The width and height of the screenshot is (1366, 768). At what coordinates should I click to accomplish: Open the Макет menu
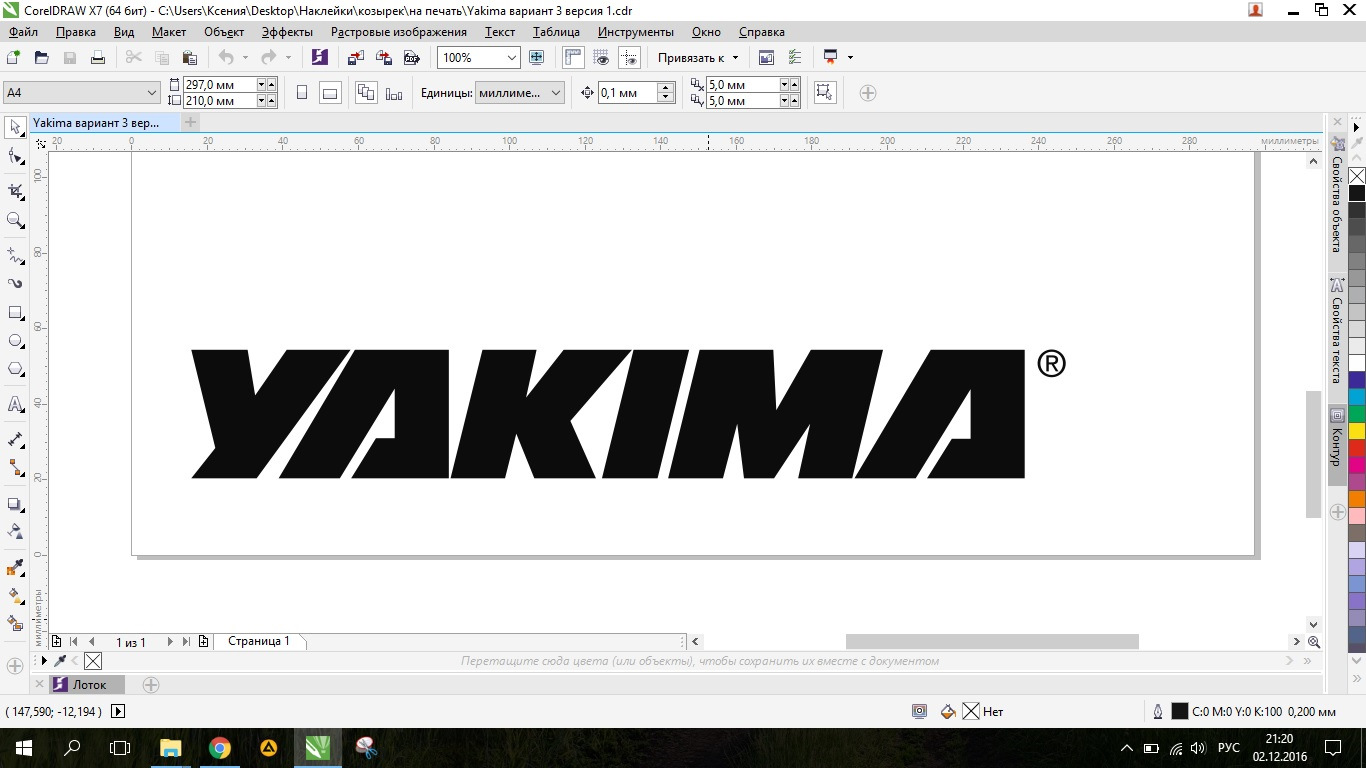tap(169, 32)
